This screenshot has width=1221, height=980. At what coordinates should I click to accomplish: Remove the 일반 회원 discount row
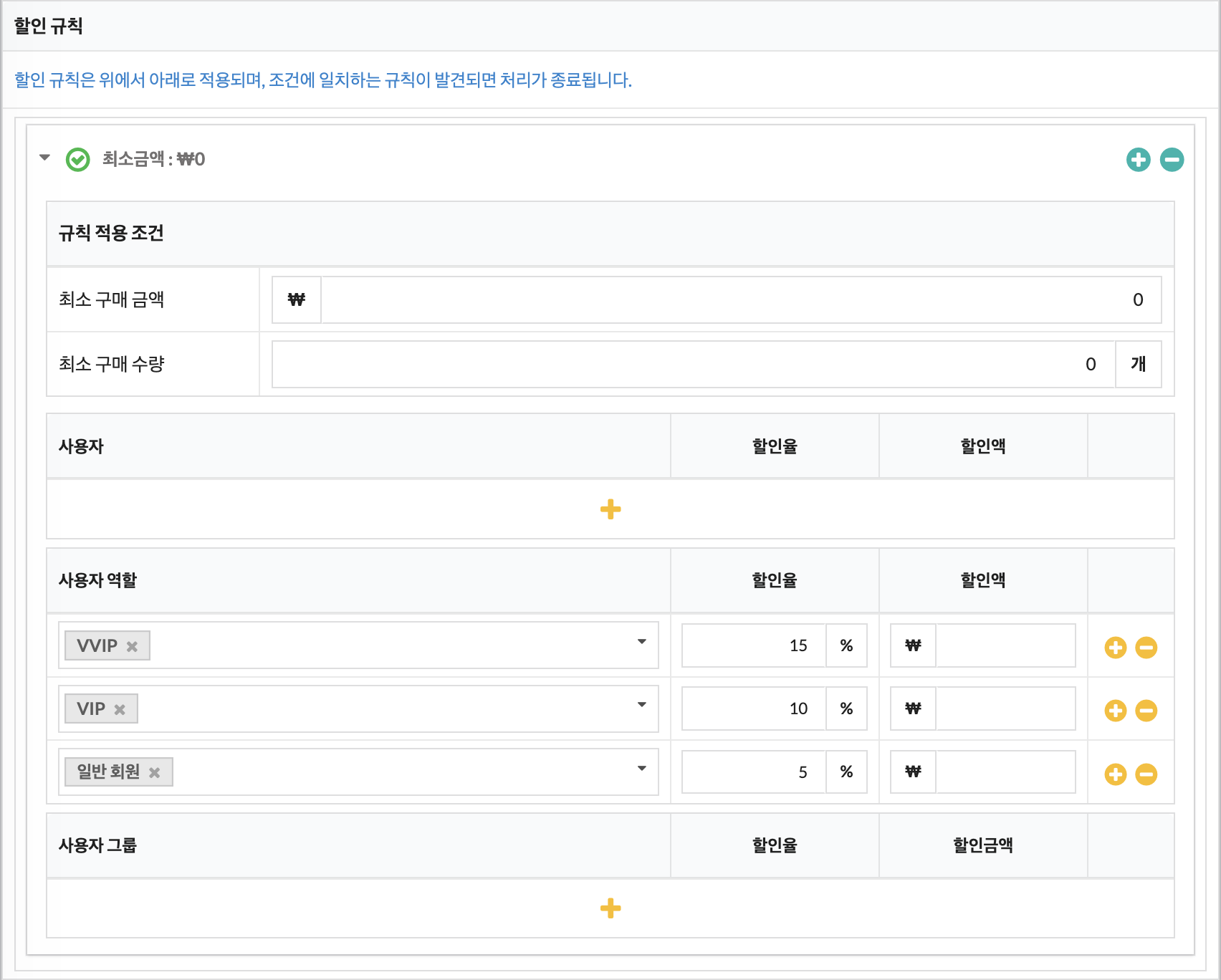[1146, 774]
